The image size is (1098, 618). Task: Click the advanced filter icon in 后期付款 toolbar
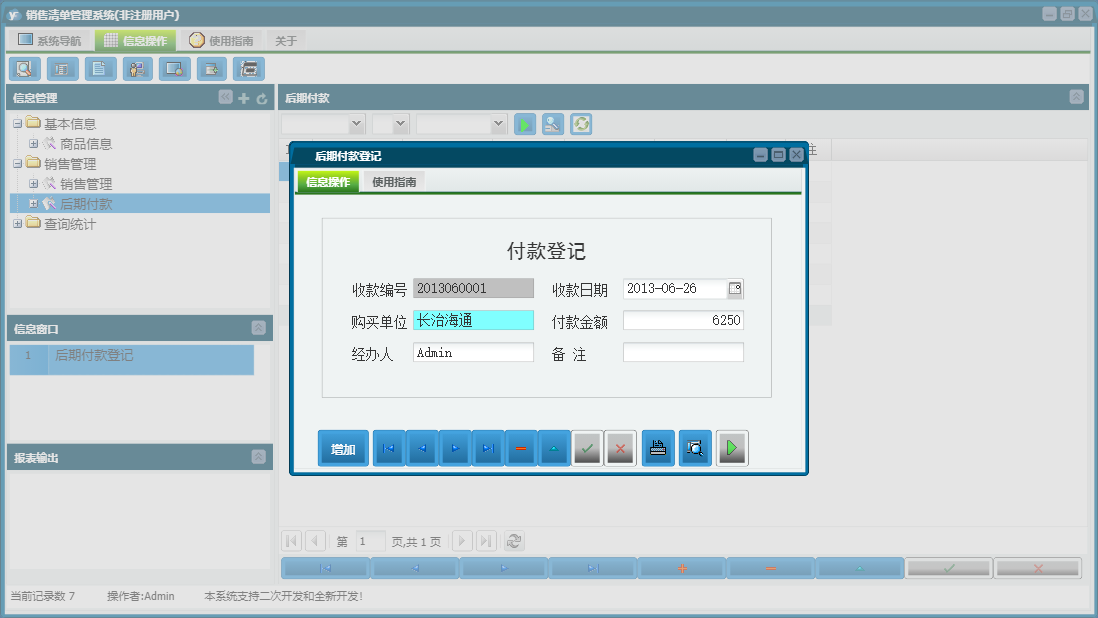click(x=552, y=124)
